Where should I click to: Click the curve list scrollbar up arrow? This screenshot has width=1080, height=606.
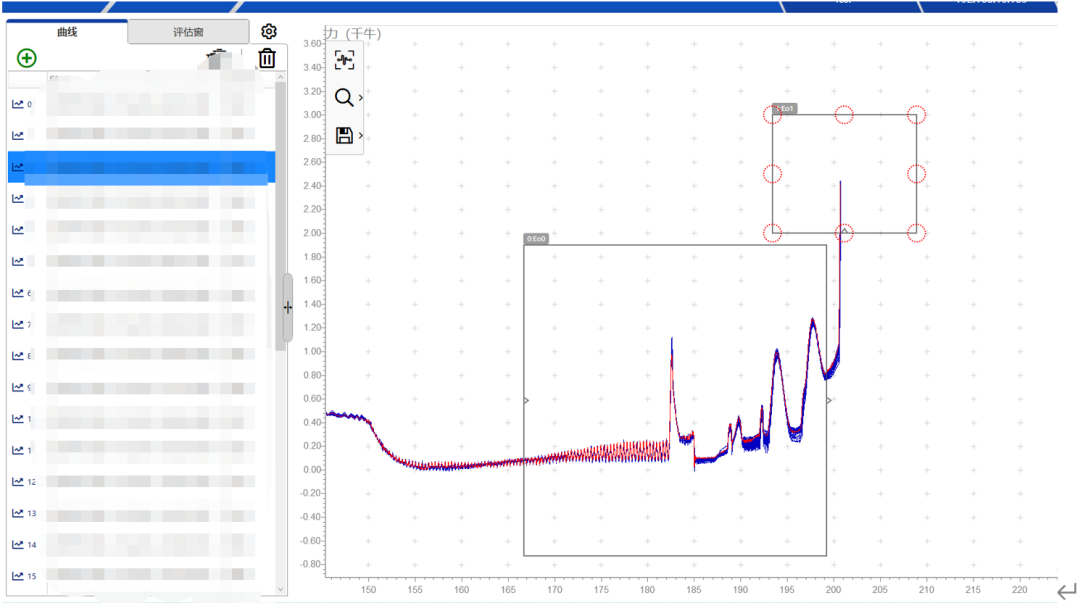coord(281,77)
